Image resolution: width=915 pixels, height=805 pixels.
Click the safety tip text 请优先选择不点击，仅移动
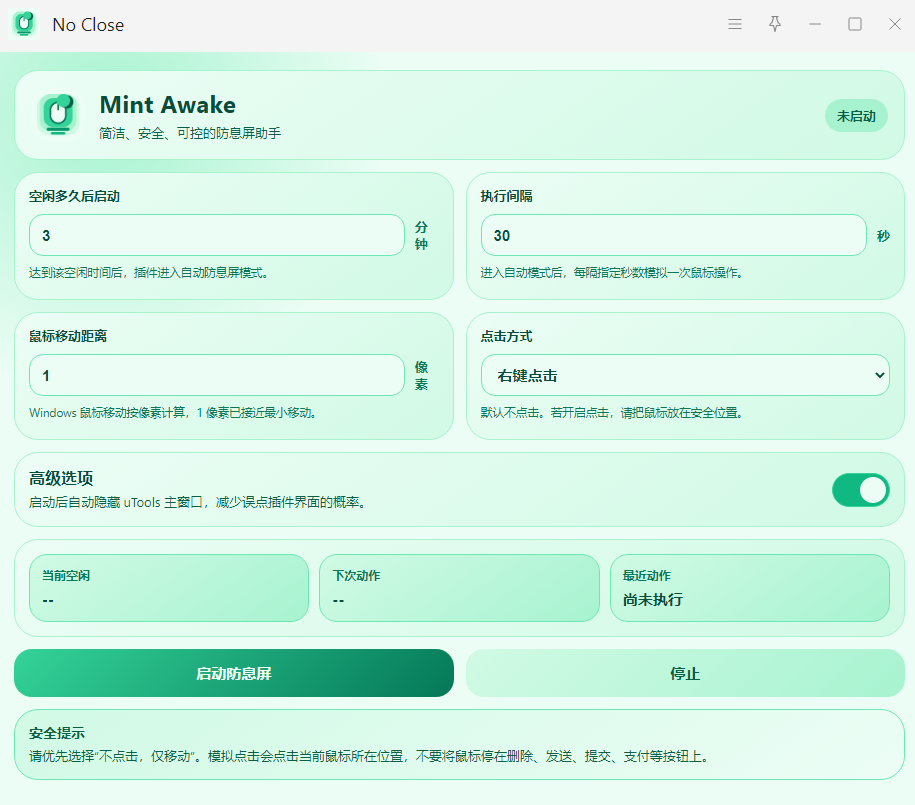(369, 756)
